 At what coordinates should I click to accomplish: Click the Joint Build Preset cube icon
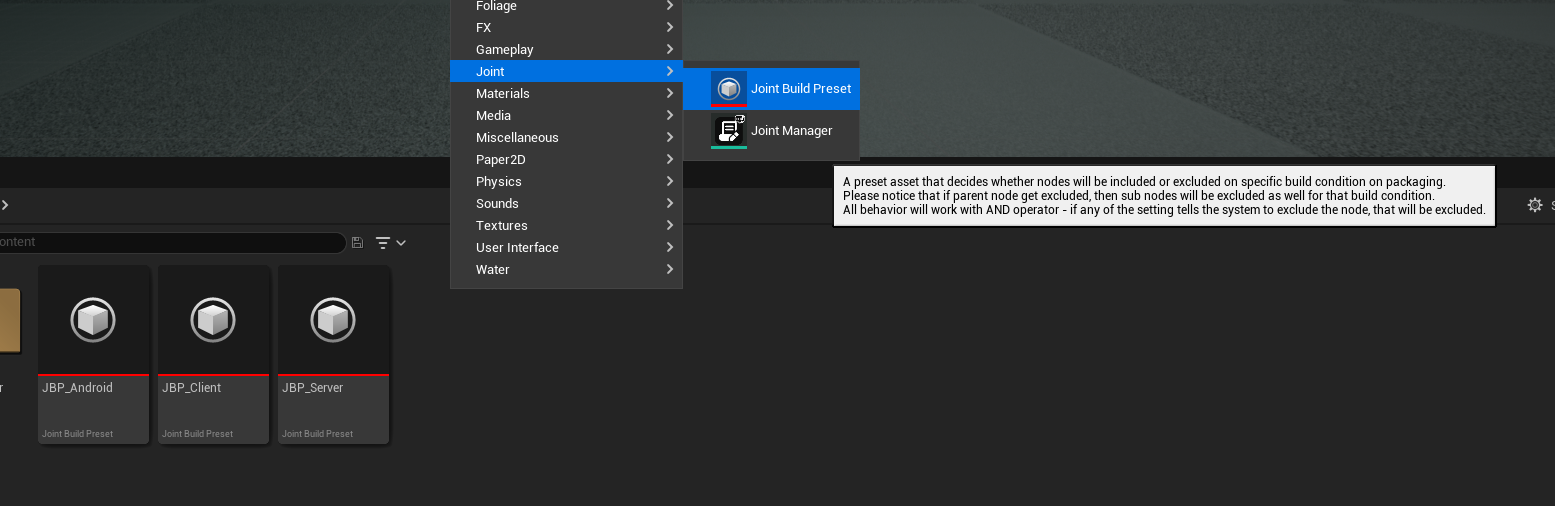coord(729,88)
